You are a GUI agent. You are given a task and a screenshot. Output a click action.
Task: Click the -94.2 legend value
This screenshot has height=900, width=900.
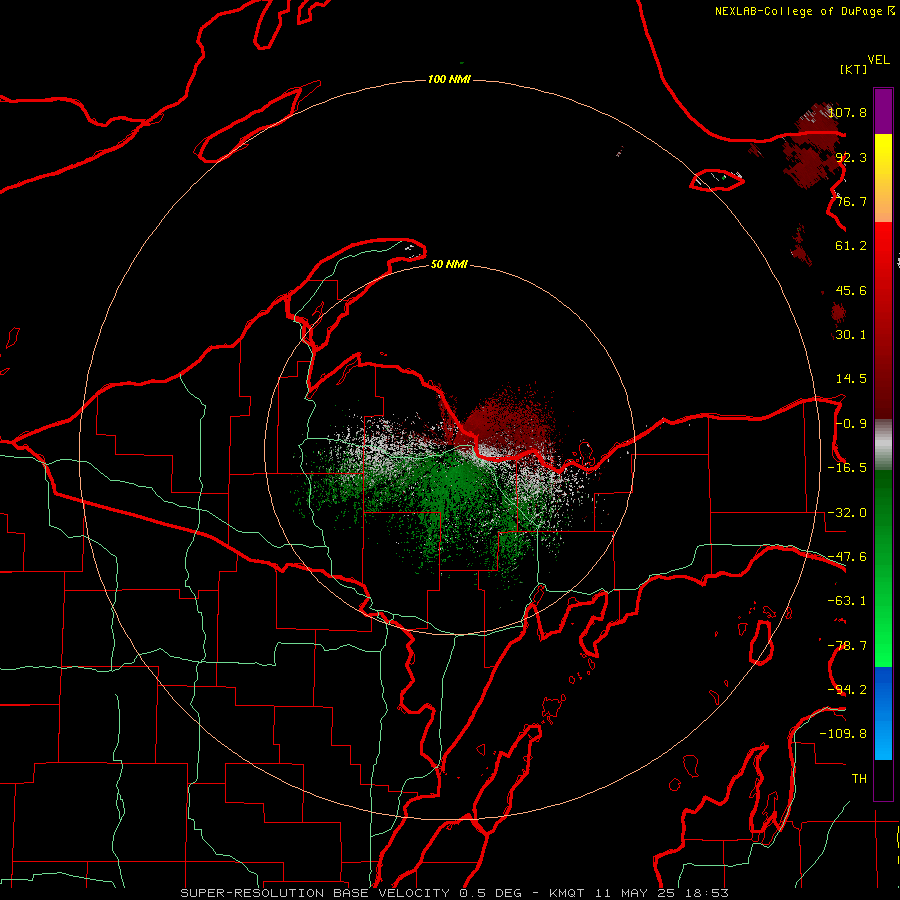(x=847, y=690)
